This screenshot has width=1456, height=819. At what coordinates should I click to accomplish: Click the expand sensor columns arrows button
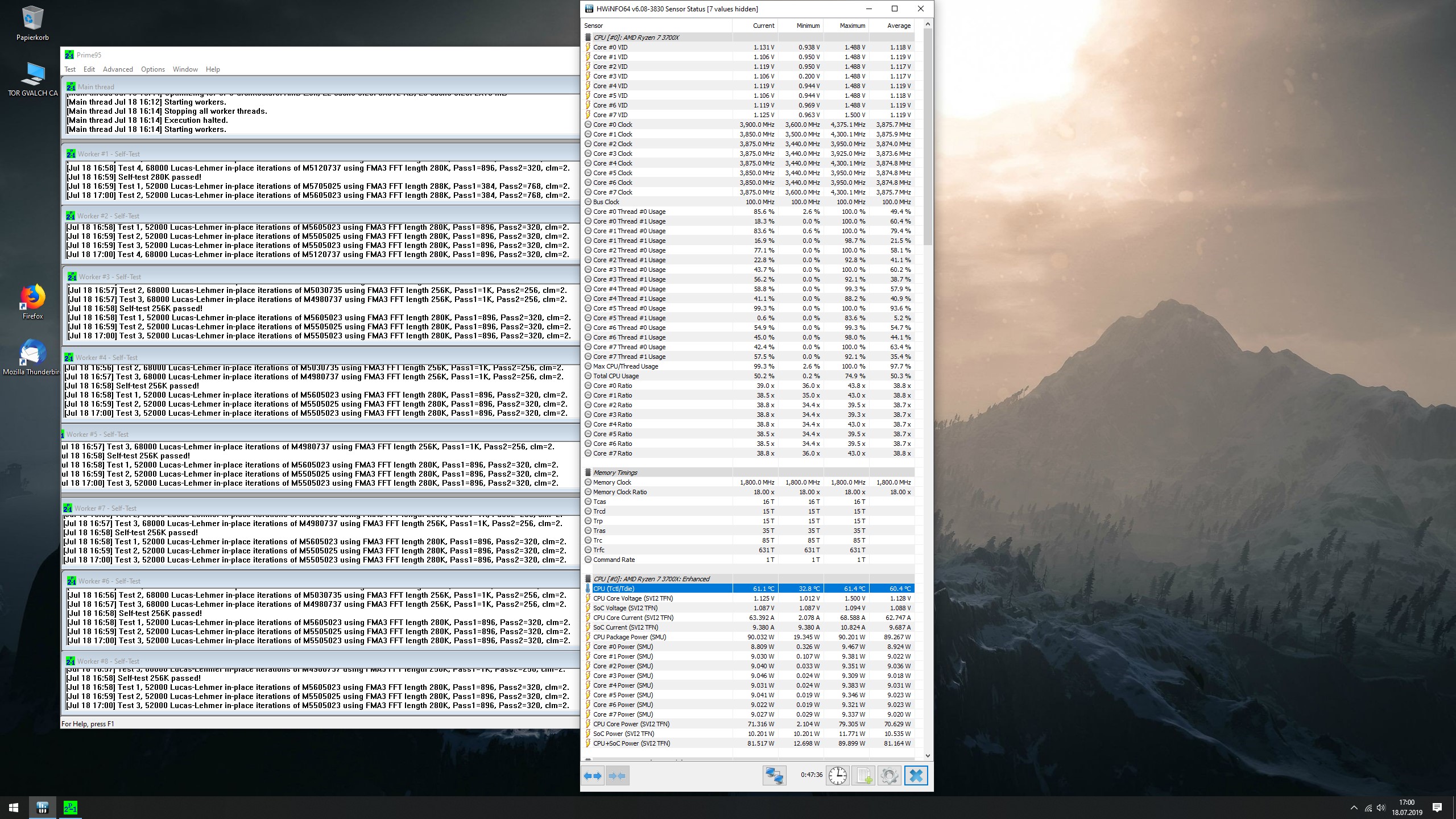[x=593, y=776]
